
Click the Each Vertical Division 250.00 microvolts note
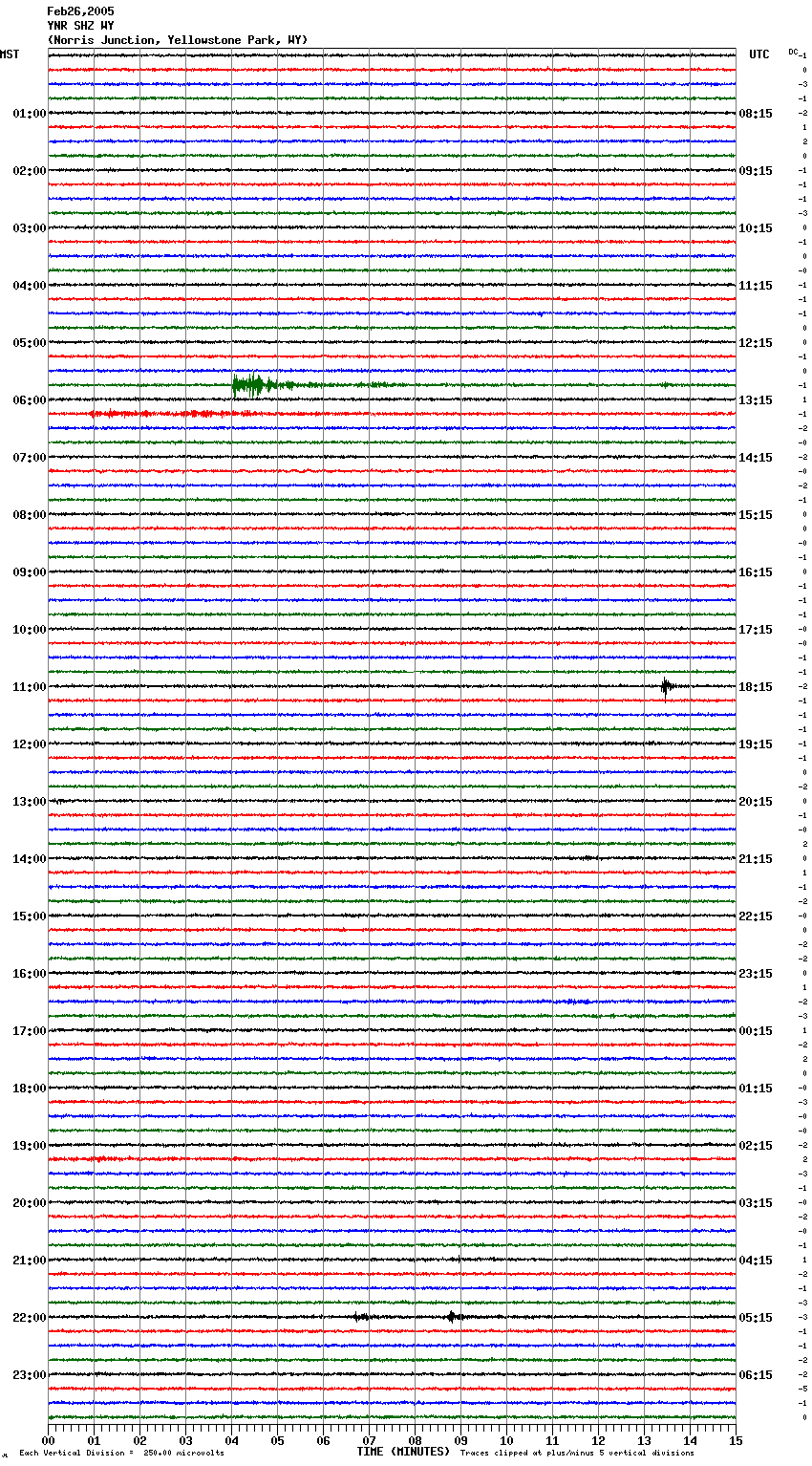[121, 1453]
